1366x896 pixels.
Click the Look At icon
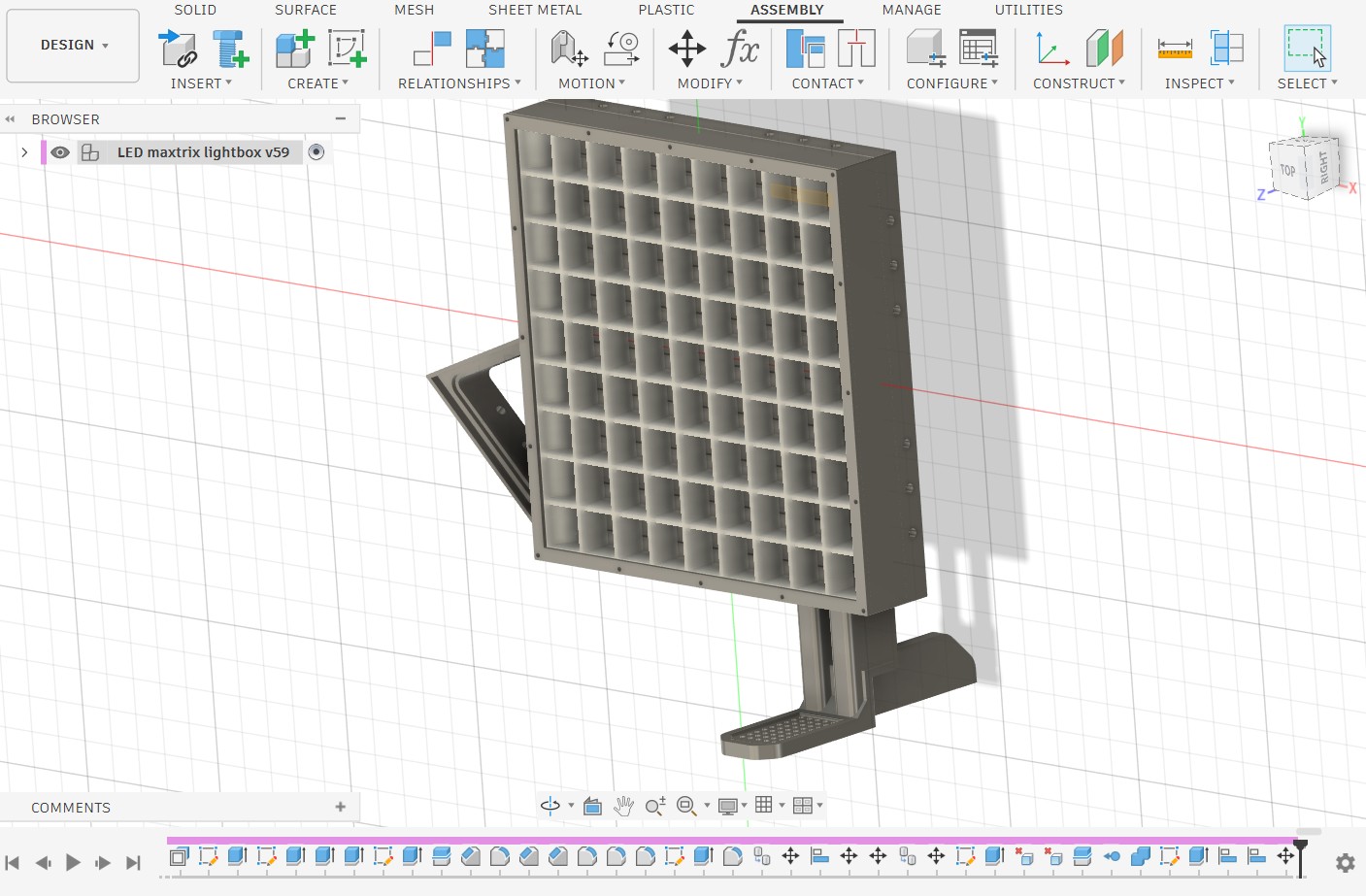(x=593, y=806)
